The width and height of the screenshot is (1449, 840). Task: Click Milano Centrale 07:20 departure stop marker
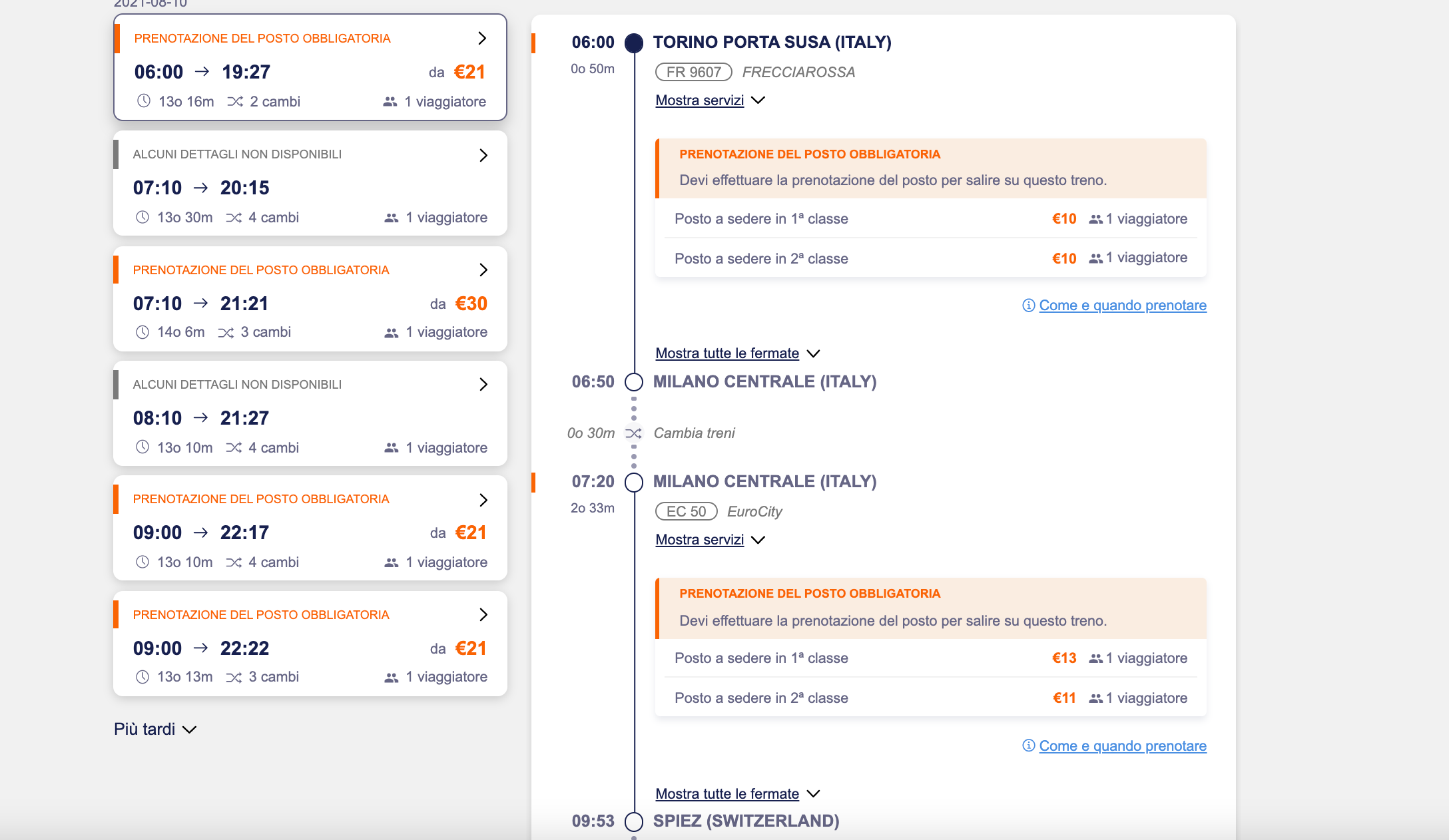pyautogui.click(x=634, y=482)
